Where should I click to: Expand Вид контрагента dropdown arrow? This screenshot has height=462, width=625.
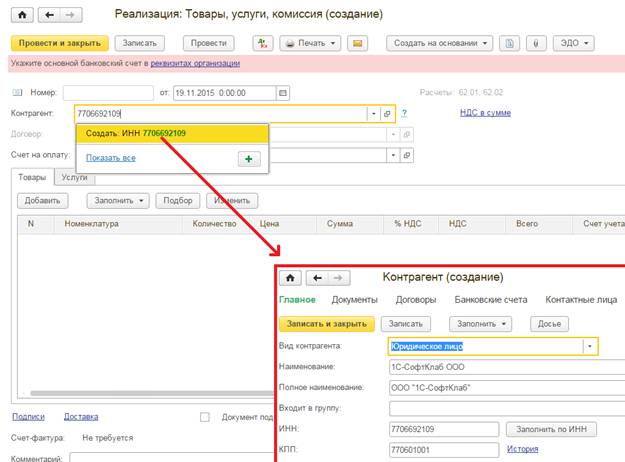(x=590, y=346)
